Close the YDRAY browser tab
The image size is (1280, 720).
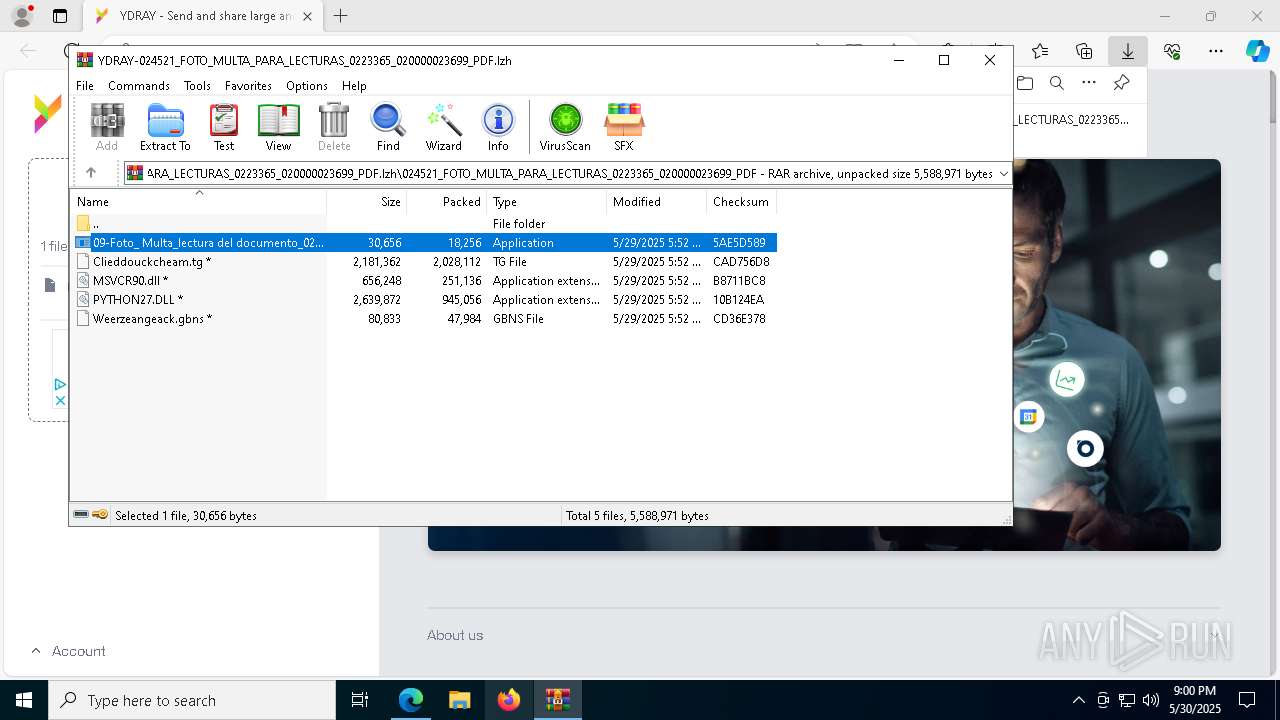point(307,16)
